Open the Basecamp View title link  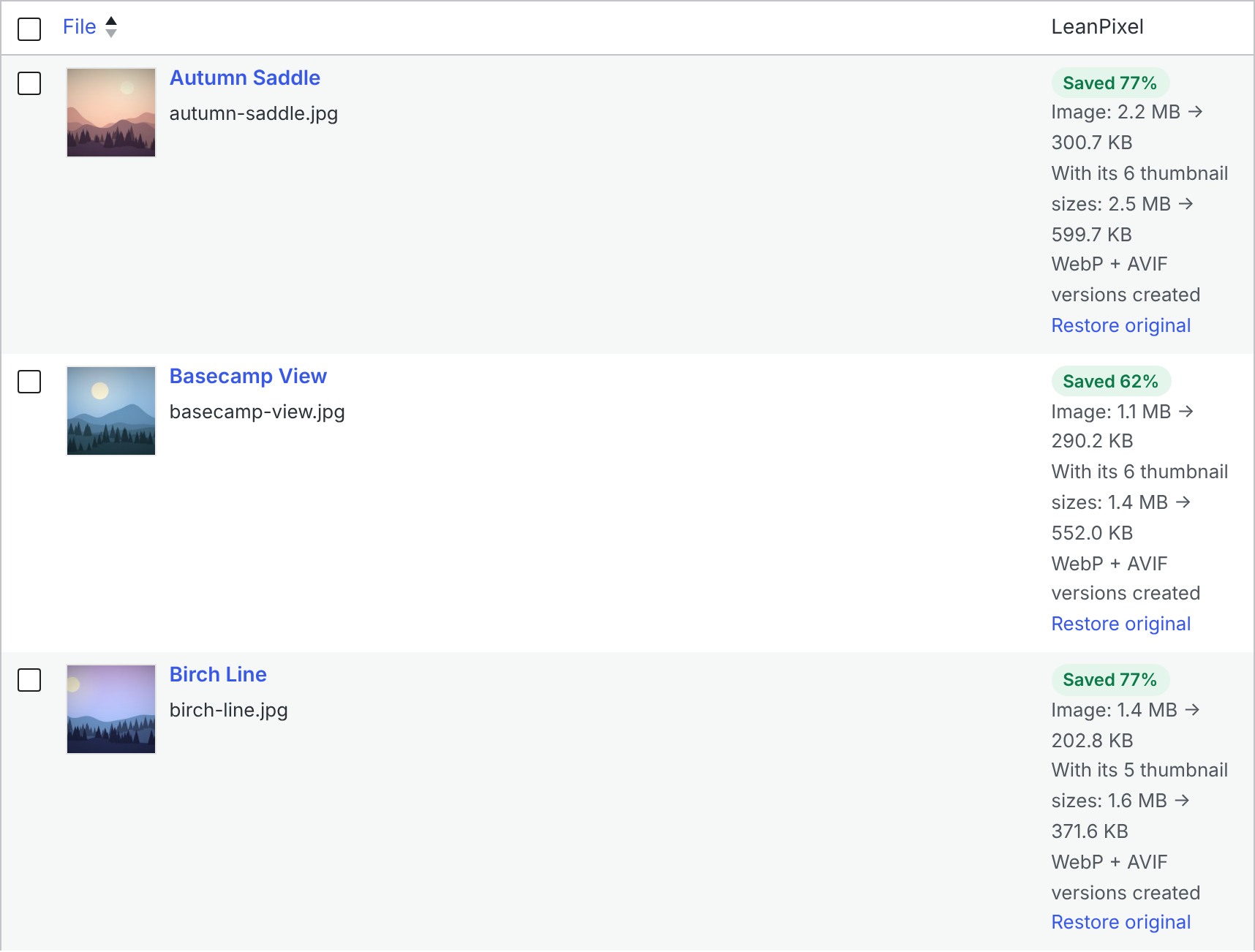click(248, 376)
